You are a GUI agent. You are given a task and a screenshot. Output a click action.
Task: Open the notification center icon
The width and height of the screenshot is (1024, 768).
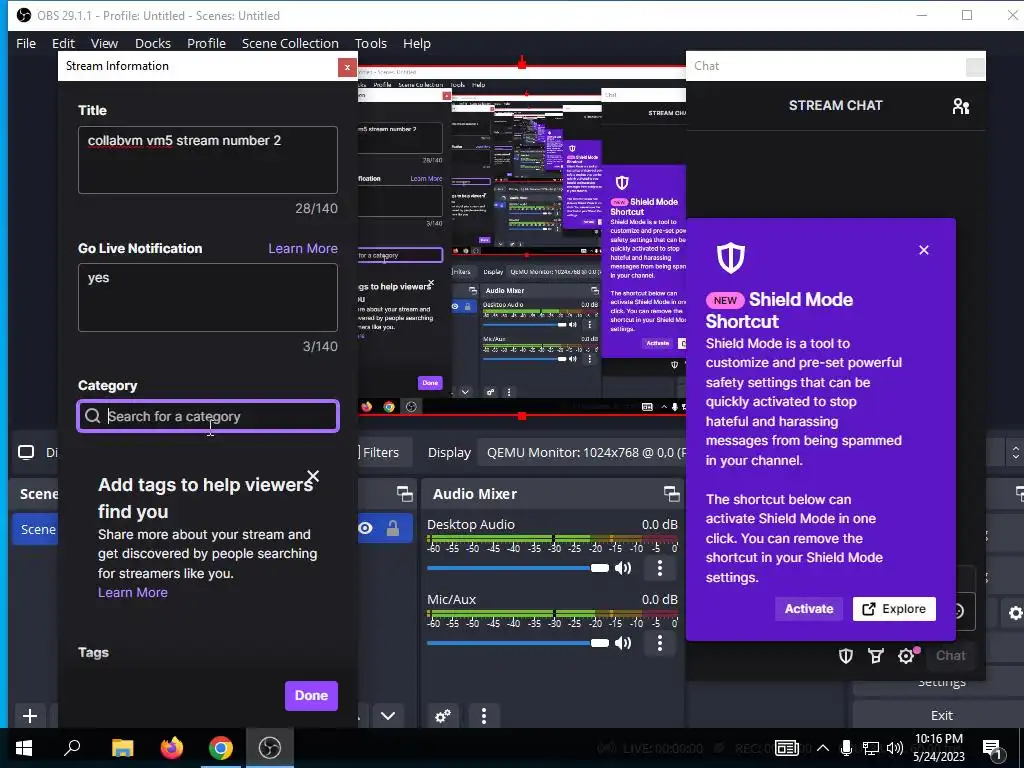[x=993, y=750]
